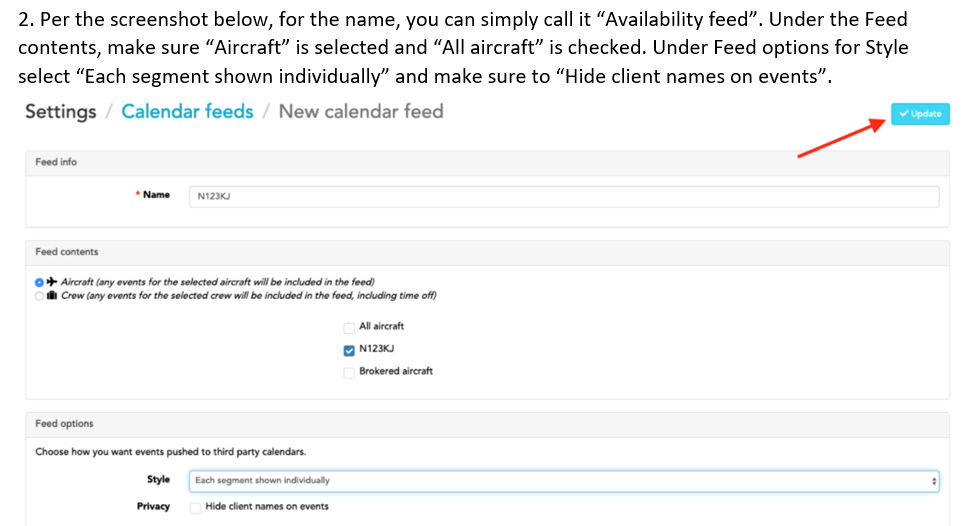
Task: Select the Aircraft radio button
Action: (x=39, y=282)
